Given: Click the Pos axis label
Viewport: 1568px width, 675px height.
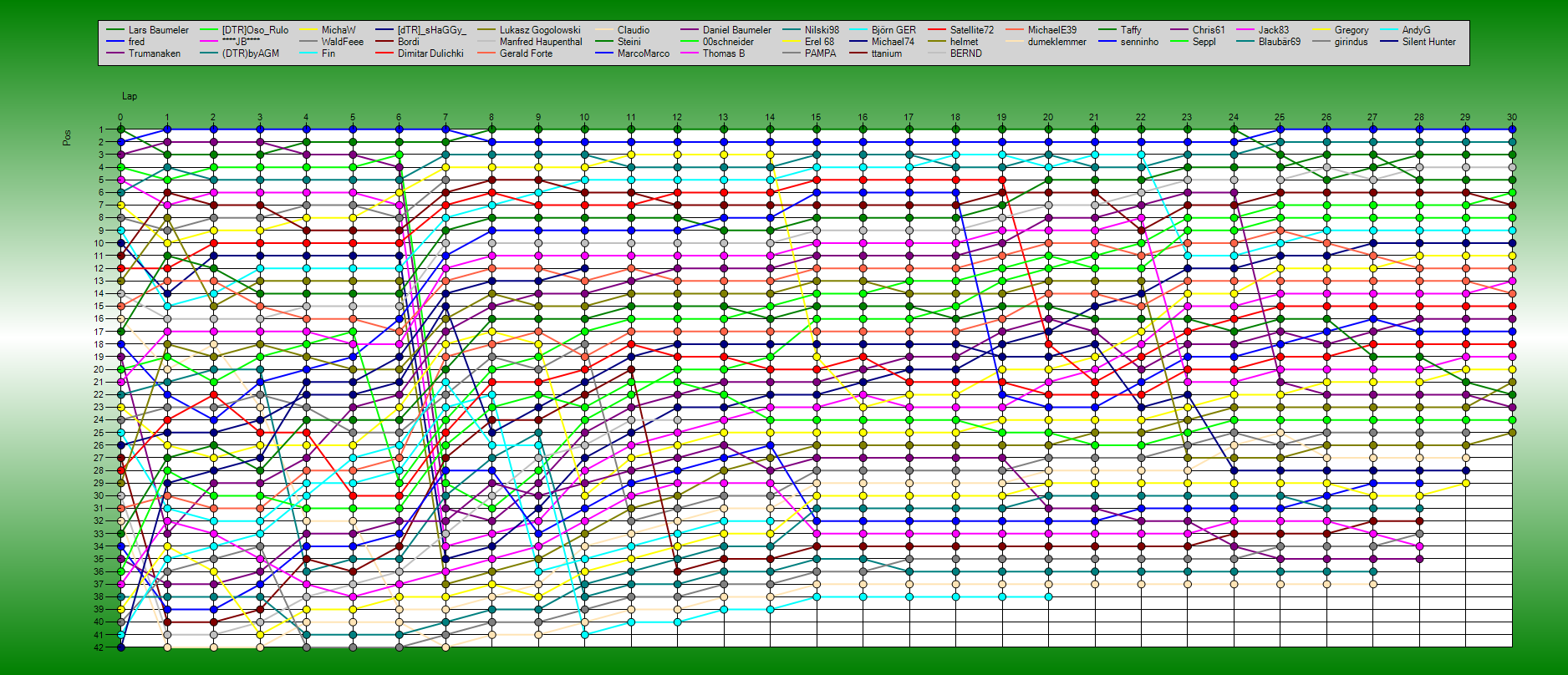Looking at the screenshot, I should [67, 138].
